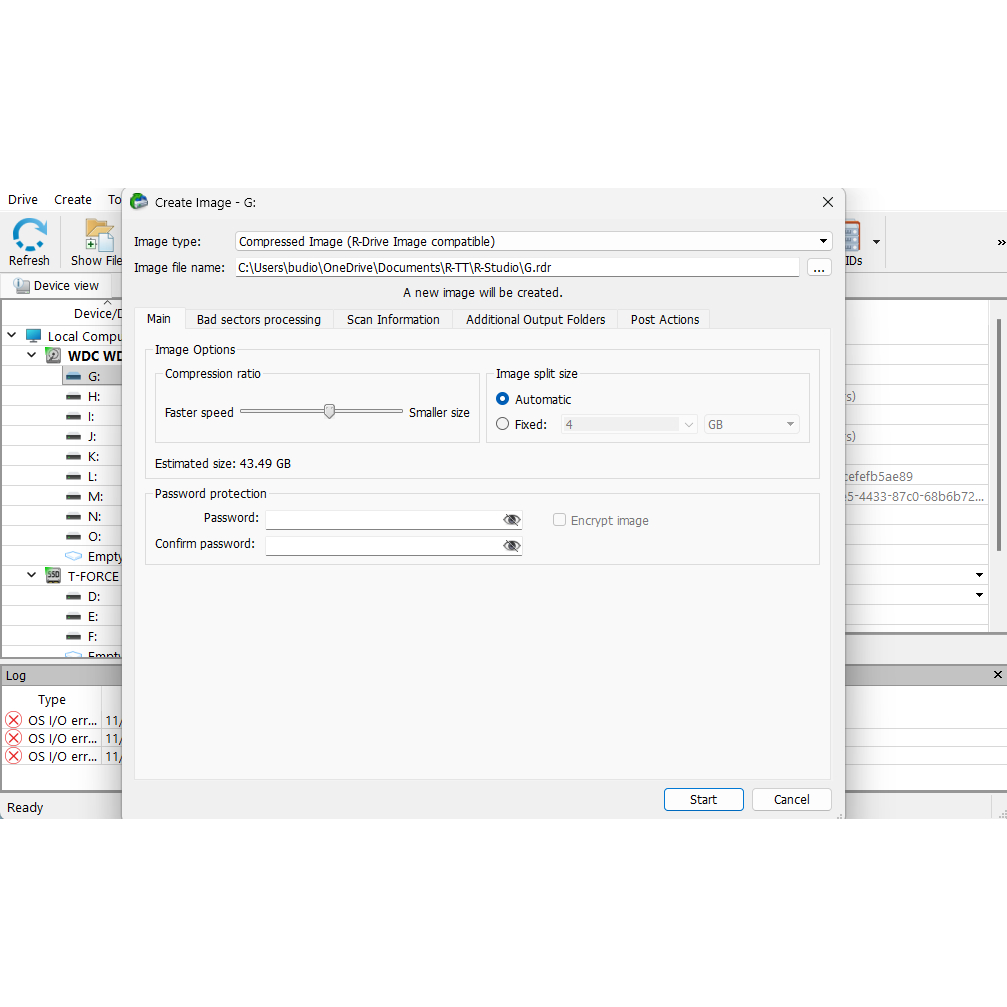Open the Image type dropdown
Viewport: 1007px width, 1007px height.
(x=534, y=241)
